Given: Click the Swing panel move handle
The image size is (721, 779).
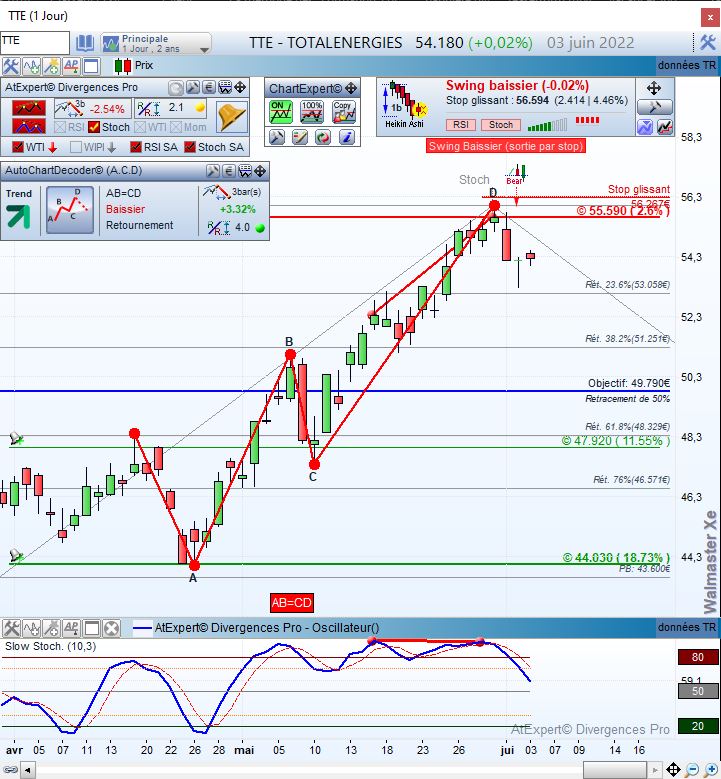Looking at the screenshot, I should (x=654, y=88).
